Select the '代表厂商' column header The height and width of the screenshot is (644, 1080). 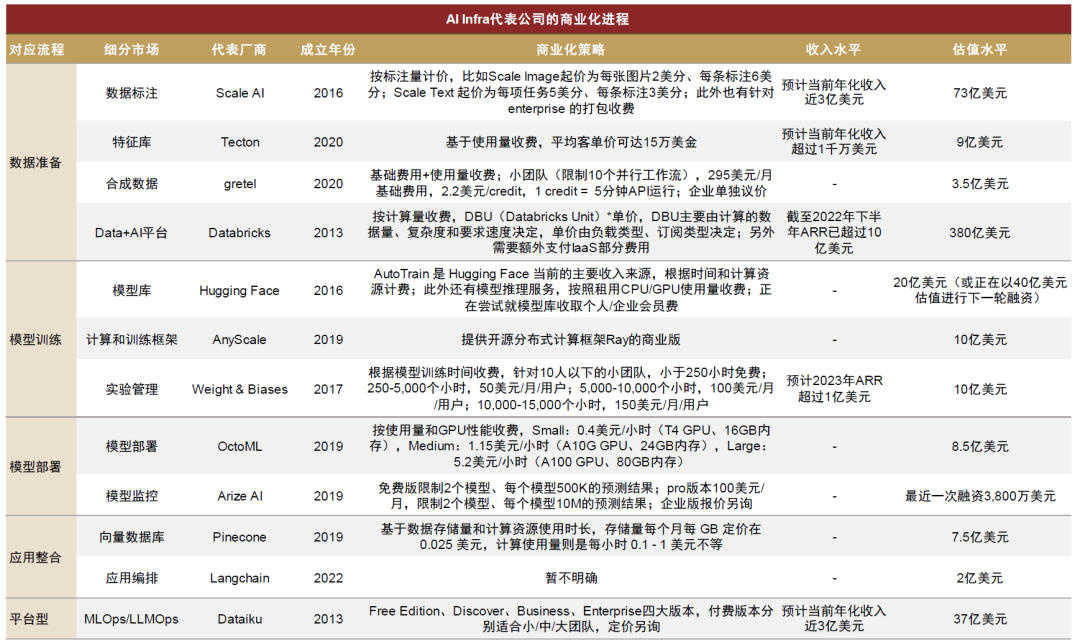(x=239, y=50)
